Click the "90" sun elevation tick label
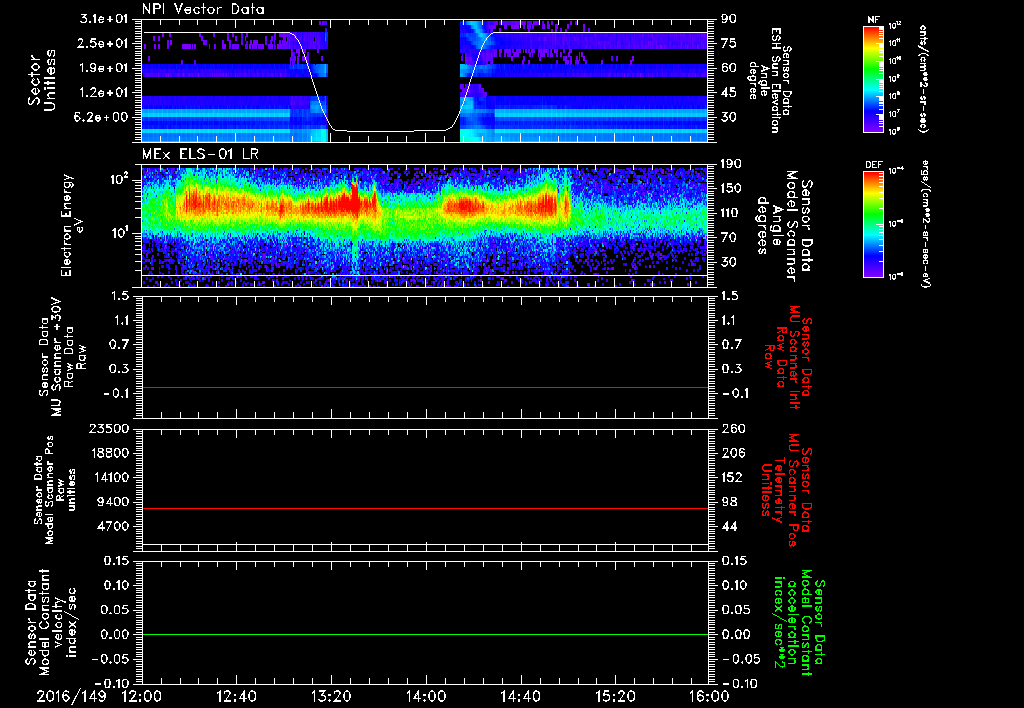1024x708 pixels. click(728, 18)
